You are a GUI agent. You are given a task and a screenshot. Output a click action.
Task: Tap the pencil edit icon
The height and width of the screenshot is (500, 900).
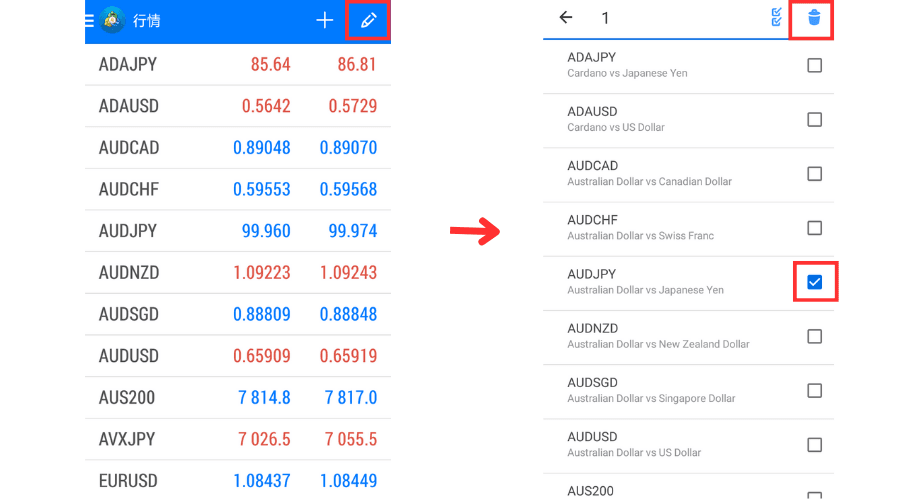point(368,20)
